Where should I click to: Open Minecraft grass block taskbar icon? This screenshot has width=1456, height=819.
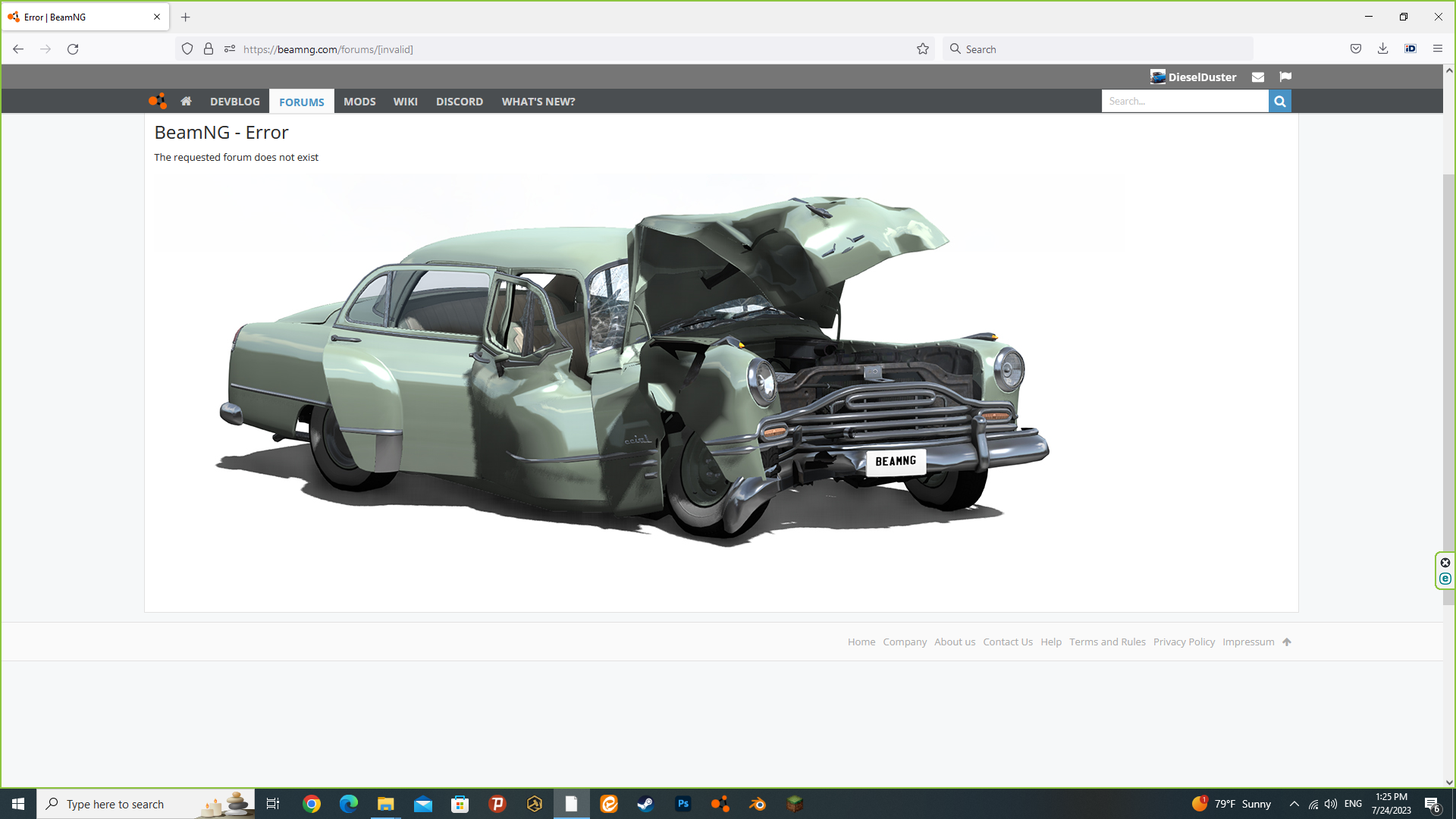[x=795, y=804]
